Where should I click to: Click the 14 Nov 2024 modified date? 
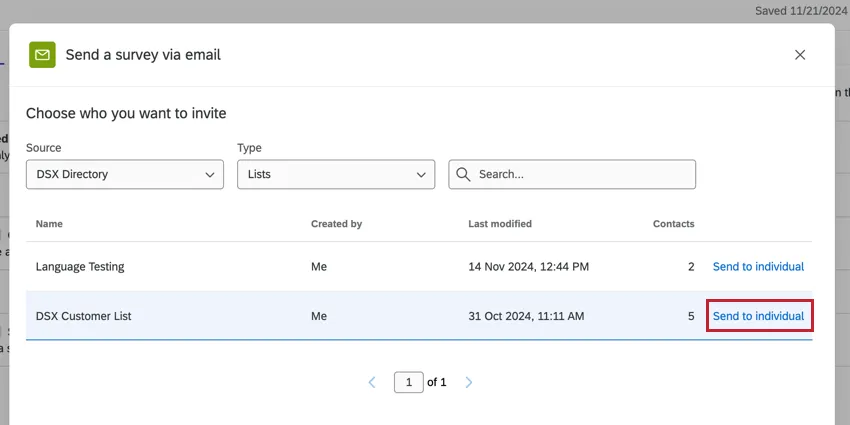(528, 267)
